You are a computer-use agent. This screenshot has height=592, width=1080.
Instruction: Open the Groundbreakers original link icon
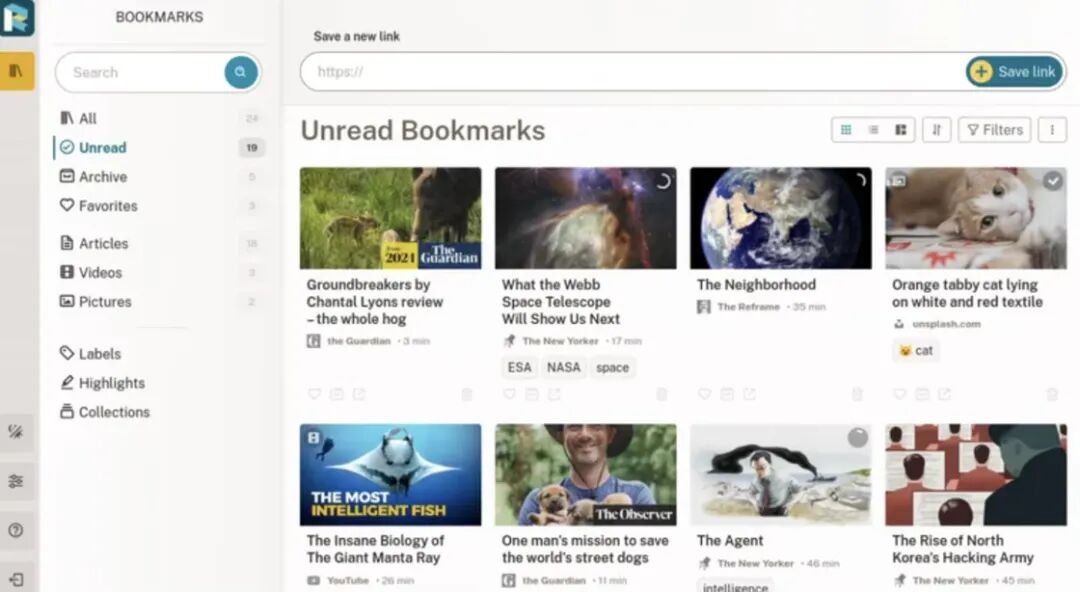(x=359, y=394)
